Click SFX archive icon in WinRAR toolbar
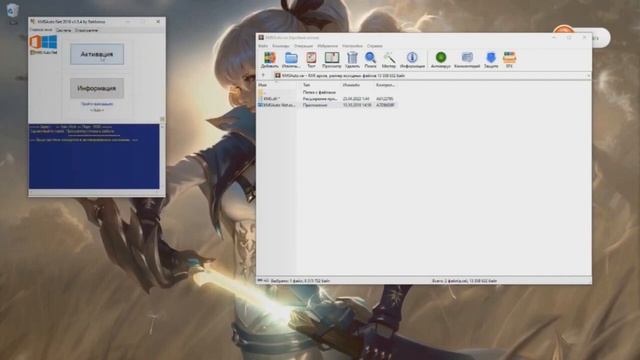 [x=509, y=60]
